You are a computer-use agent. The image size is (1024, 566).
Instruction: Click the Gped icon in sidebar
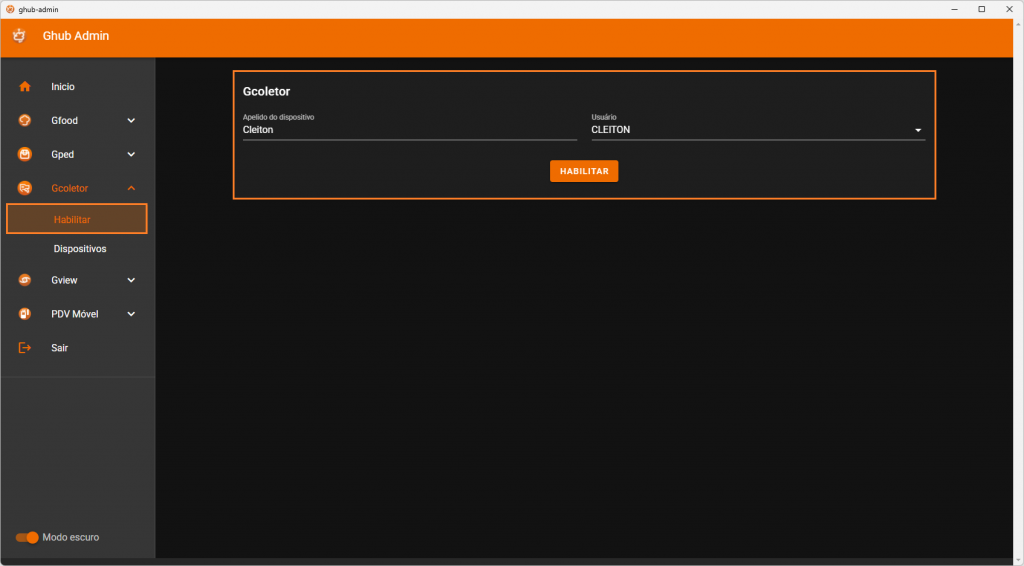click(25, 155)
